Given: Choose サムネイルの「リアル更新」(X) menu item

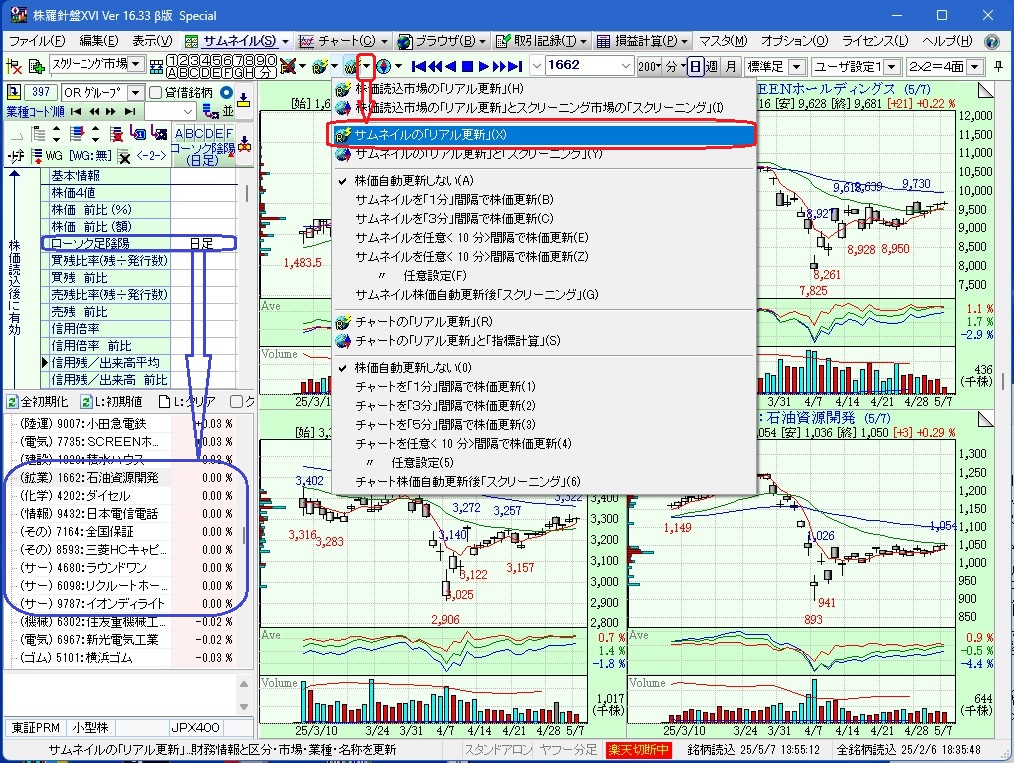Looking at the screenshot, I should coord(542,134).
